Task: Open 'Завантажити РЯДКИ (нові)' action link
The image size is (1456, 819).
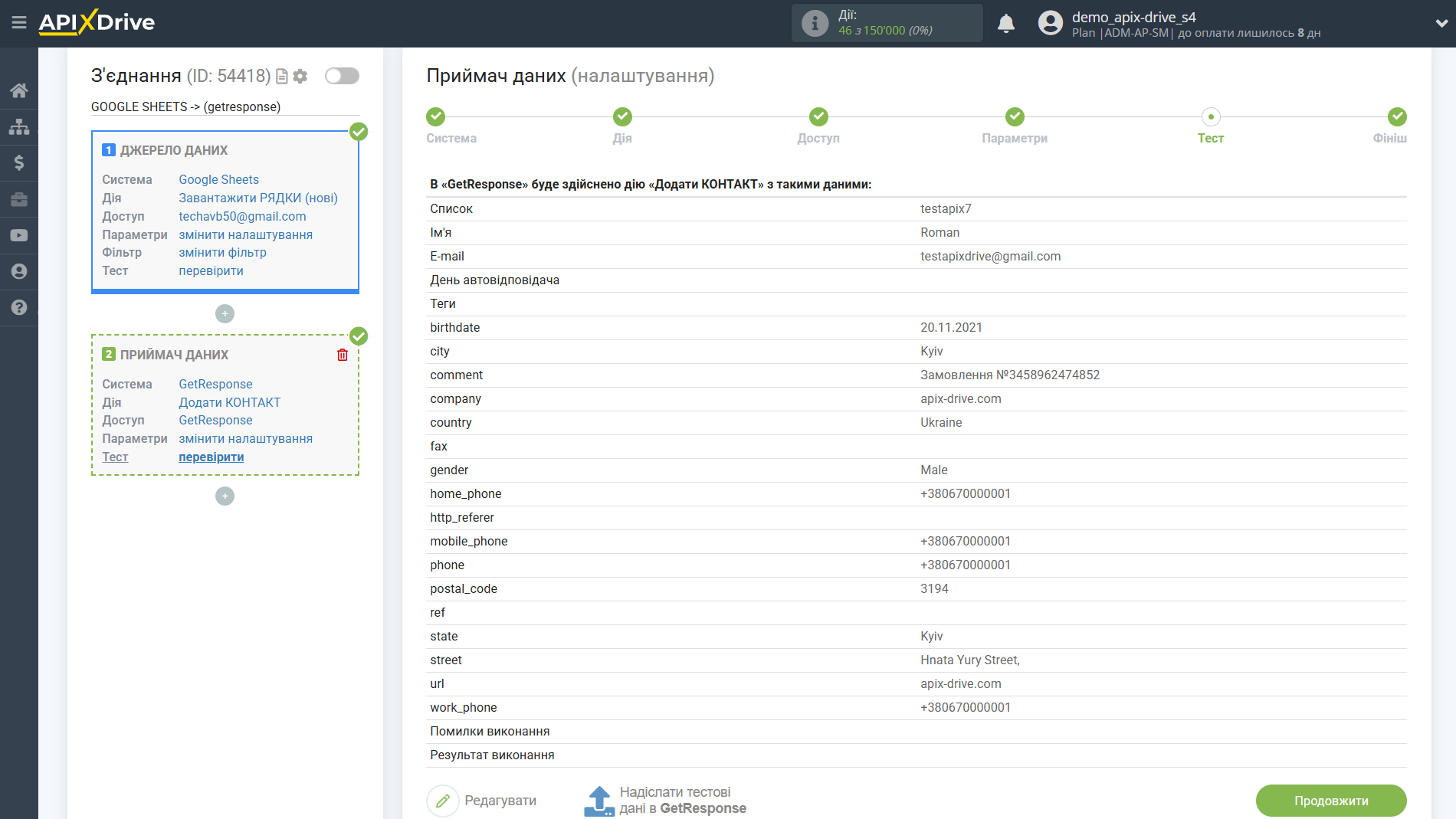Action: 258,198
